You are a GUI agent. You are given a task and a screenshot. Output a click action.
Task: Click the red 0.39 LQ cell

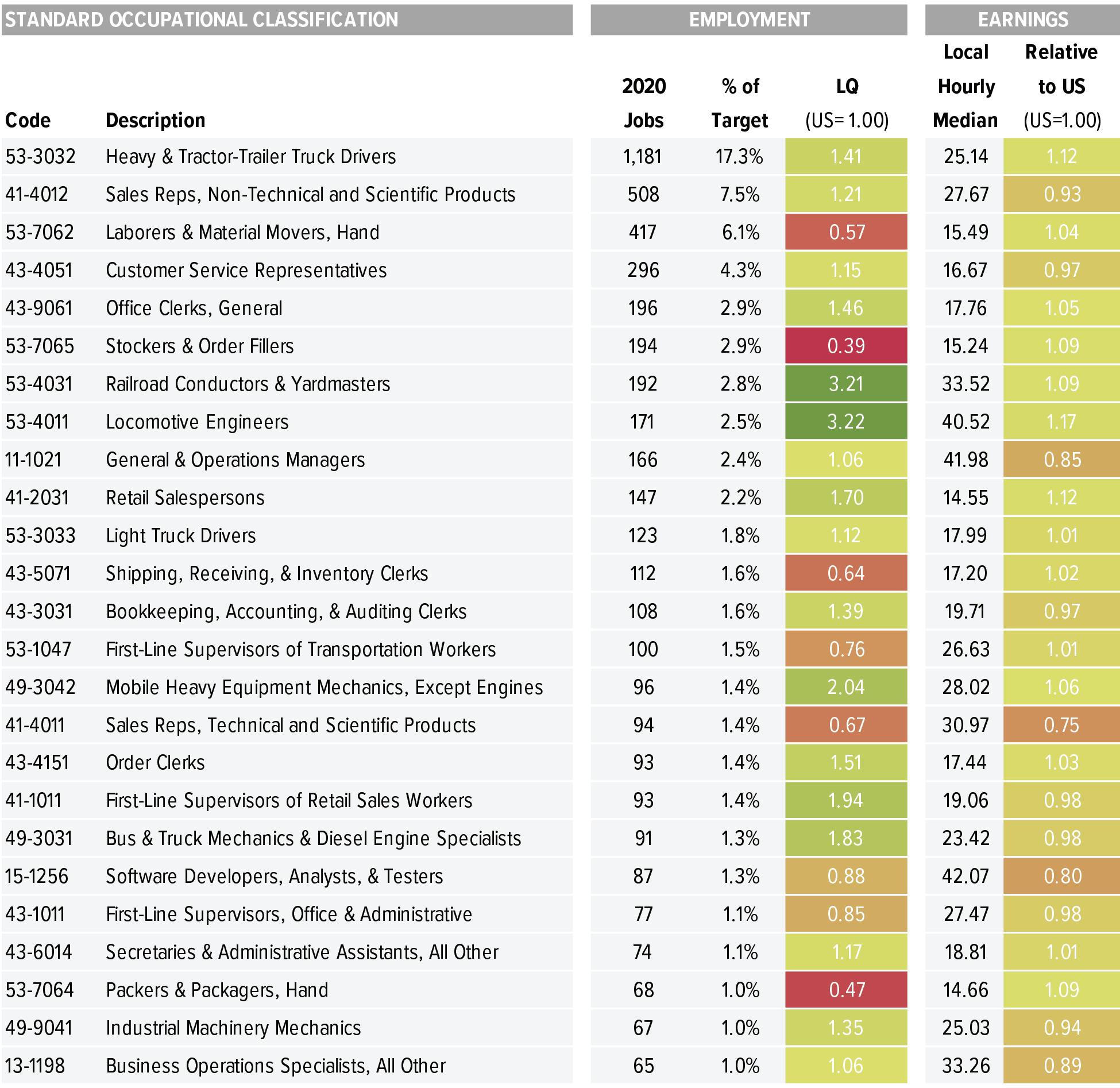pos(846,346)
